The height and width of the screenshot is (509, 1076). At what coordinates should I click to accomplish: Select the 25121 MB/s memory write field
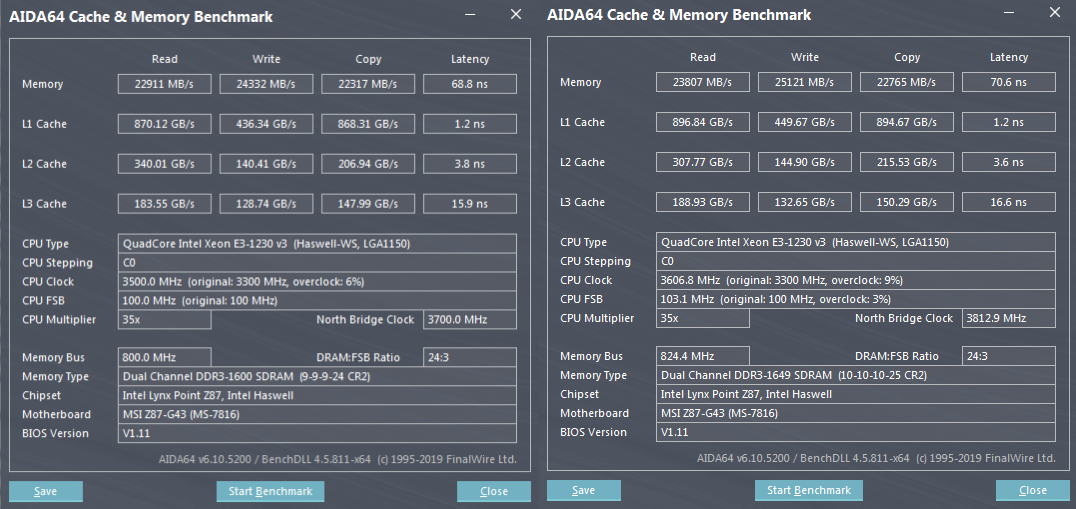pyautogui.click(x=805, y=82)
